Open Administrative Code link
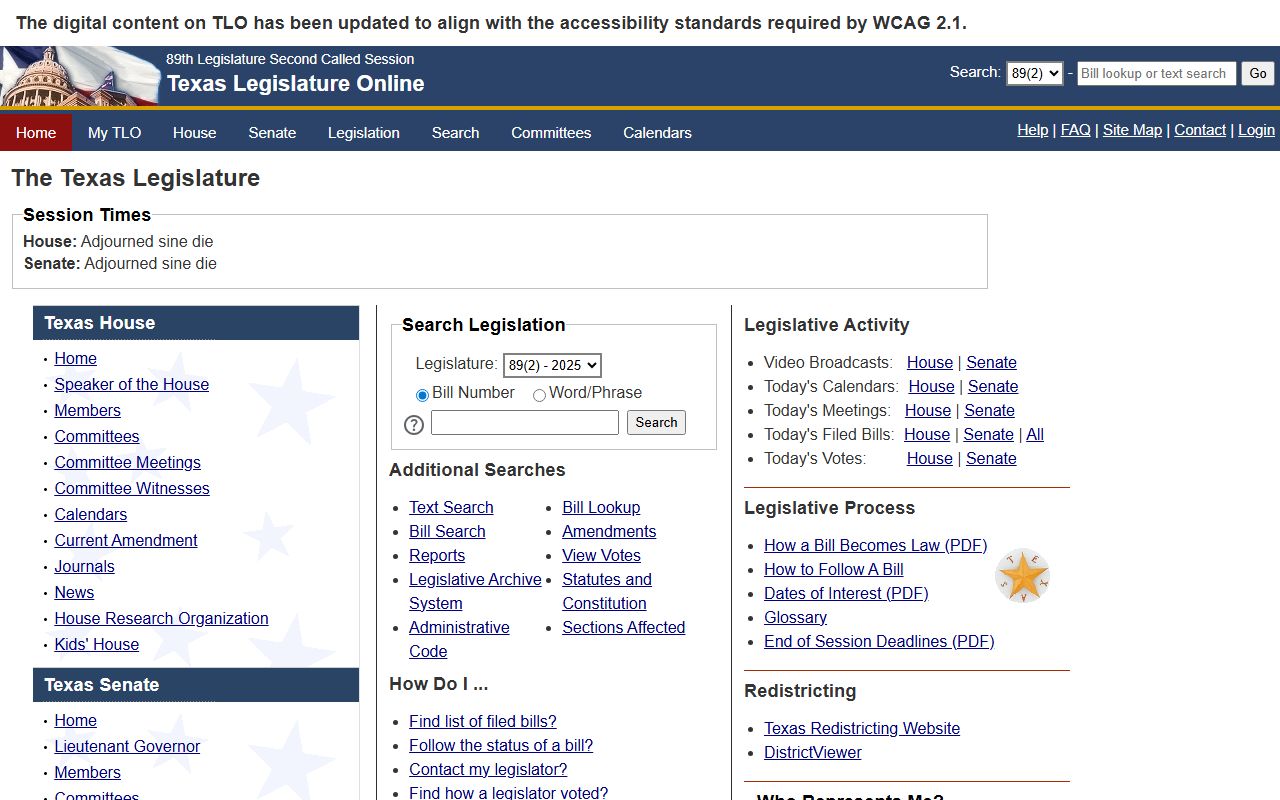The image size is (1280, 800). (x=459, y=639)
